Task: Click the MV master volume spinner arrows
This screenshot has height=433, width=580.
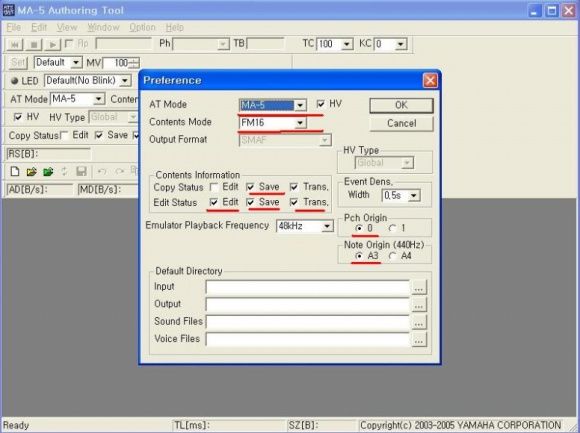Action: 134,63
